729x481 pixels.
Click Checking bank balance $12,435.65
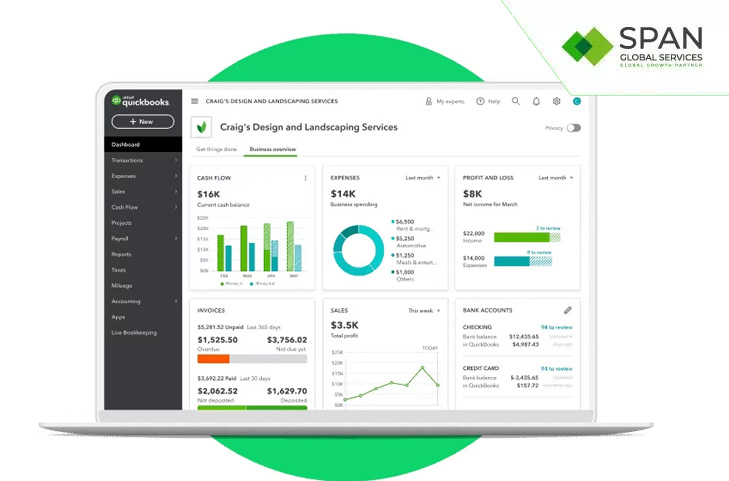524,336
